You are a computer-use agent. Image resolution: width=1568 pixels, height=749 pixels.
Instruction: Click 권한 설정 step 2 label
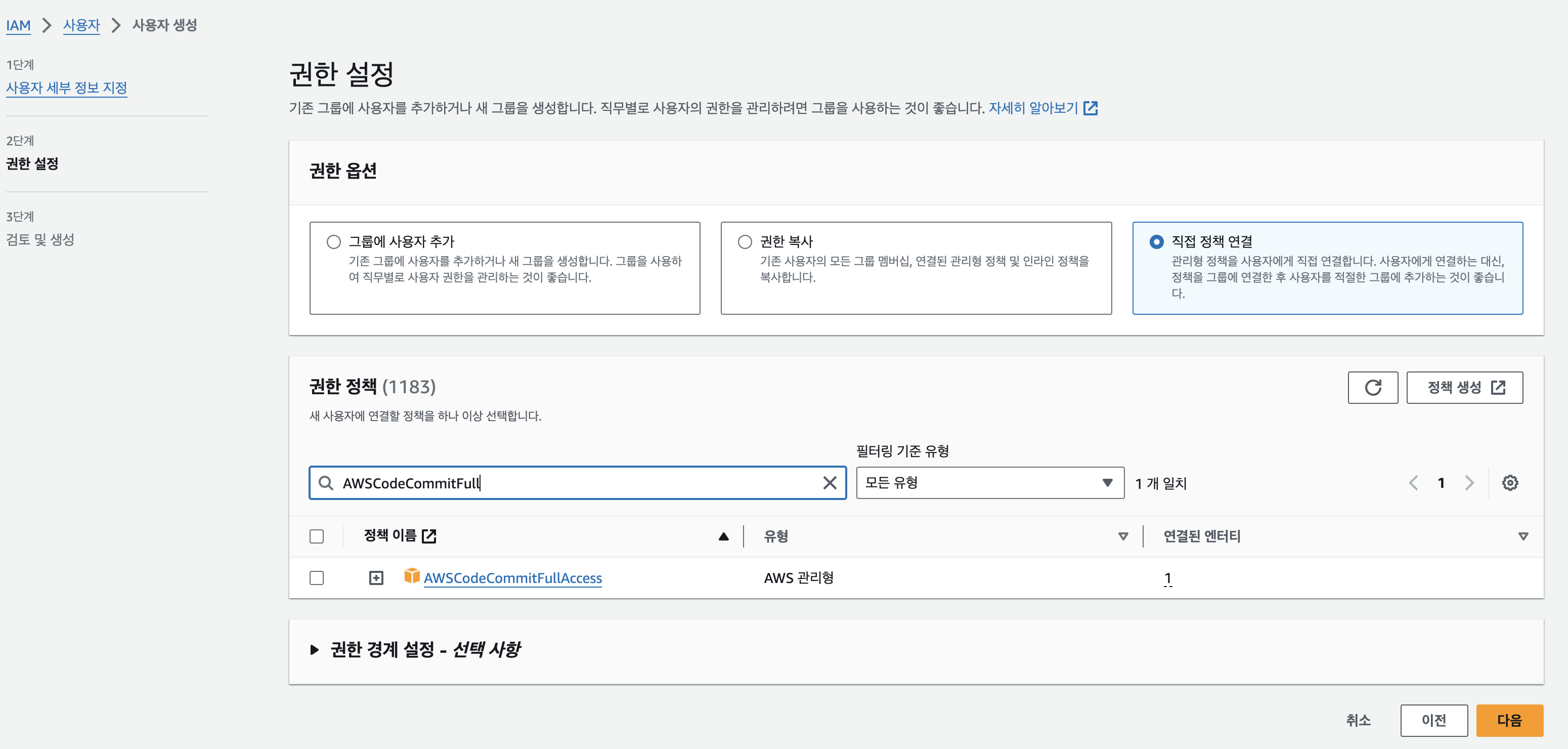[x=32, y=164]
